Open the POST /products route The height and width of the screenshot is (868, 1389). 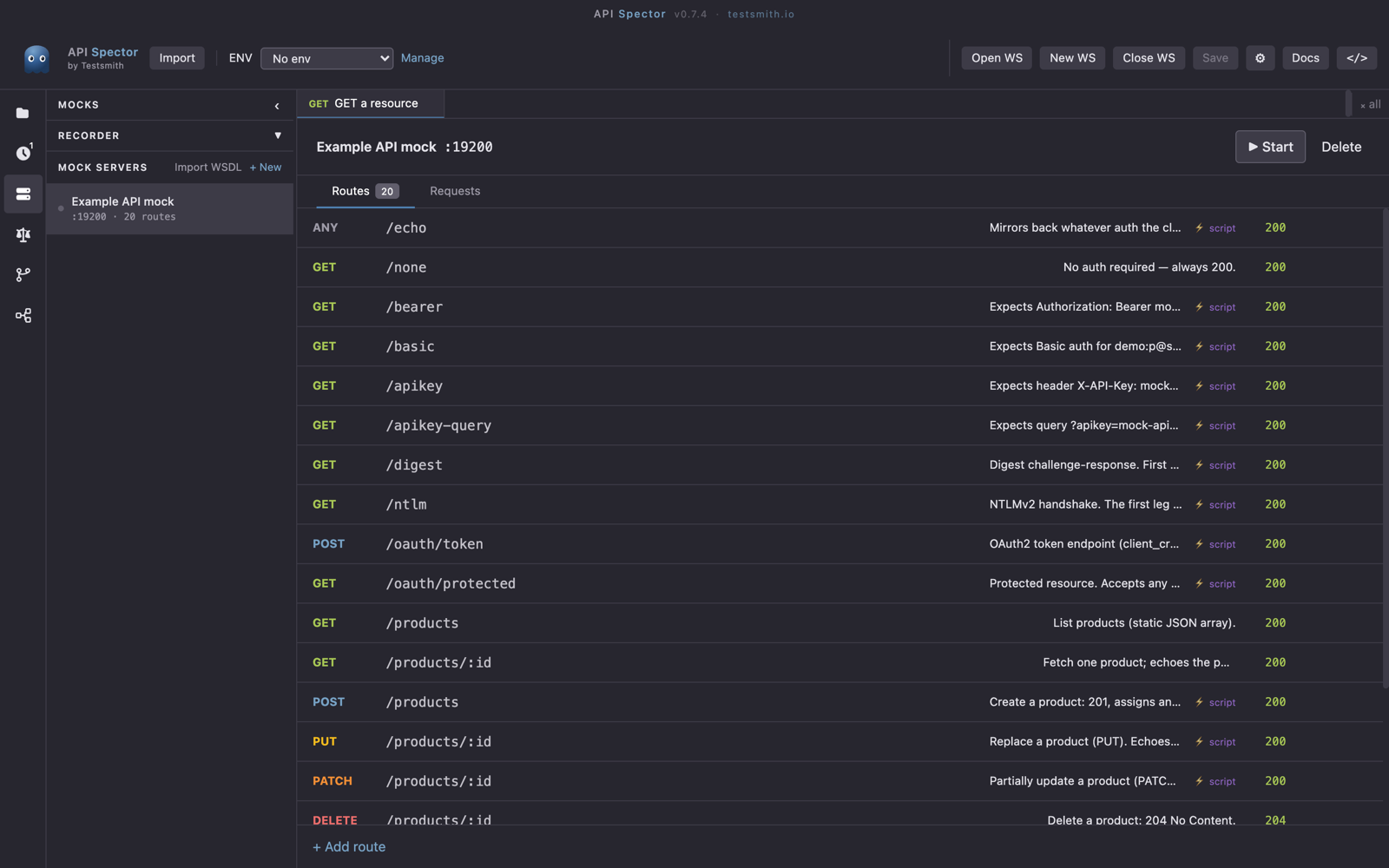(839, 701)
